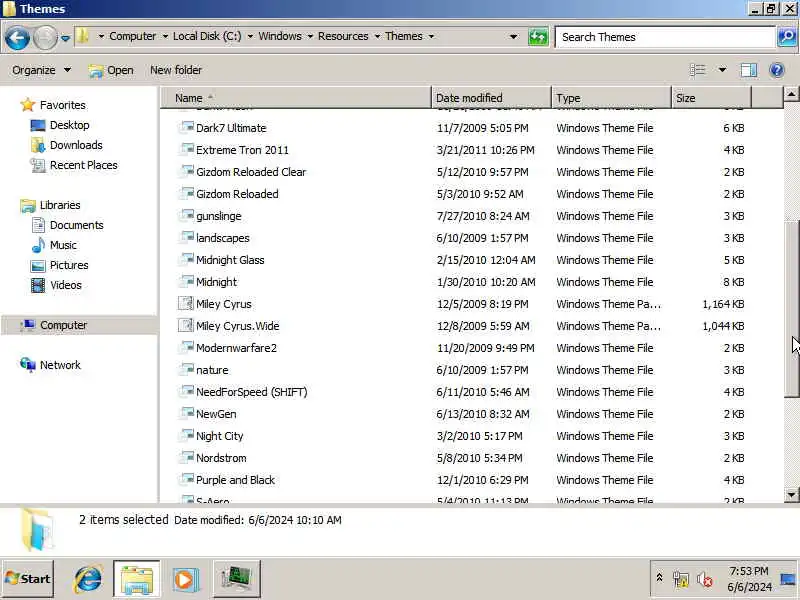Screen dimensions: 800x600
Task: Open the Pictures library
Action: pos(69,265)
